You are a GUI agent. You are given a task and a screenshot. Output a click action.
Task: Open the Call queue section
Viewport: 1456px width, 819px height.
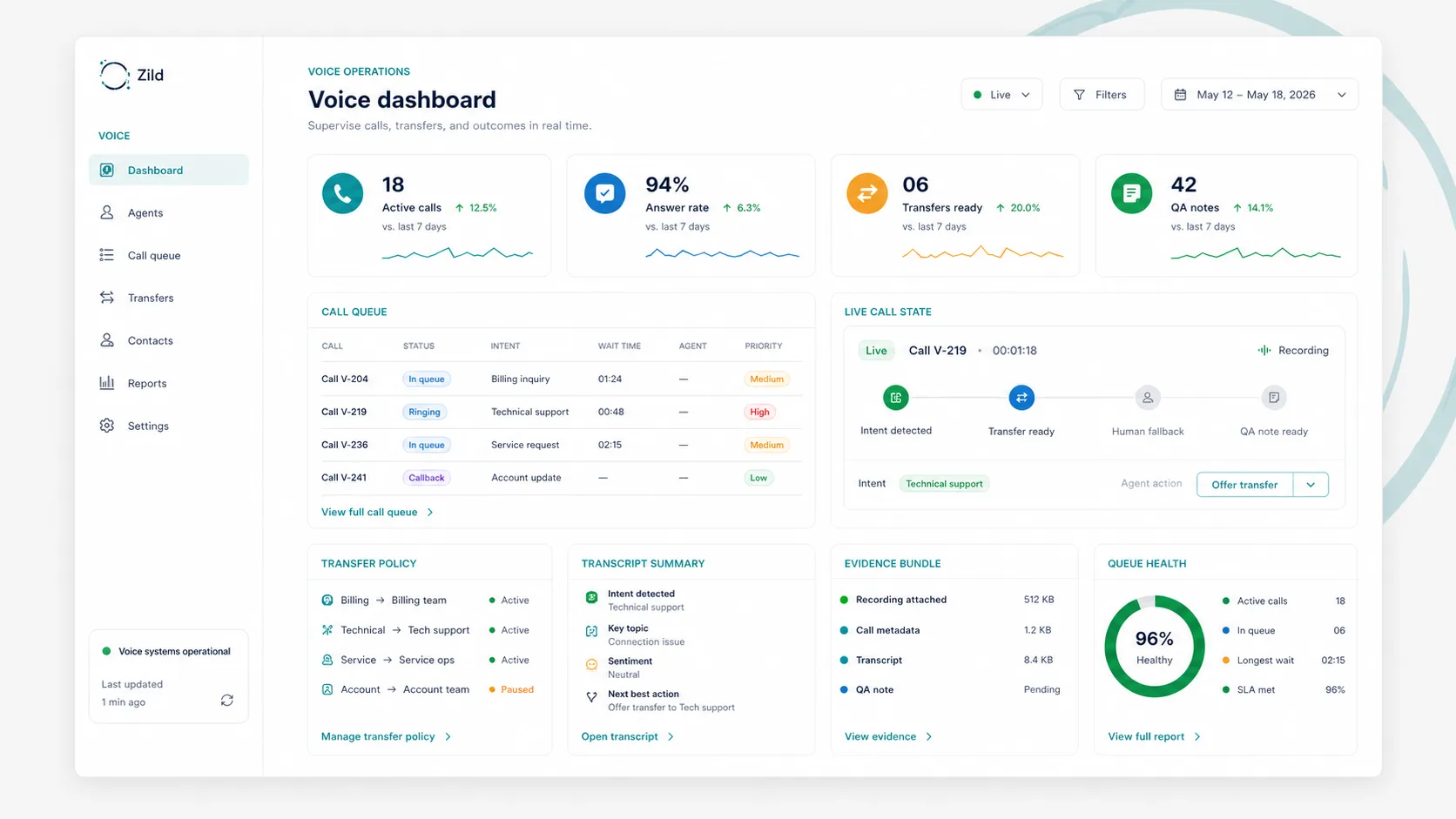click(106, 255)
